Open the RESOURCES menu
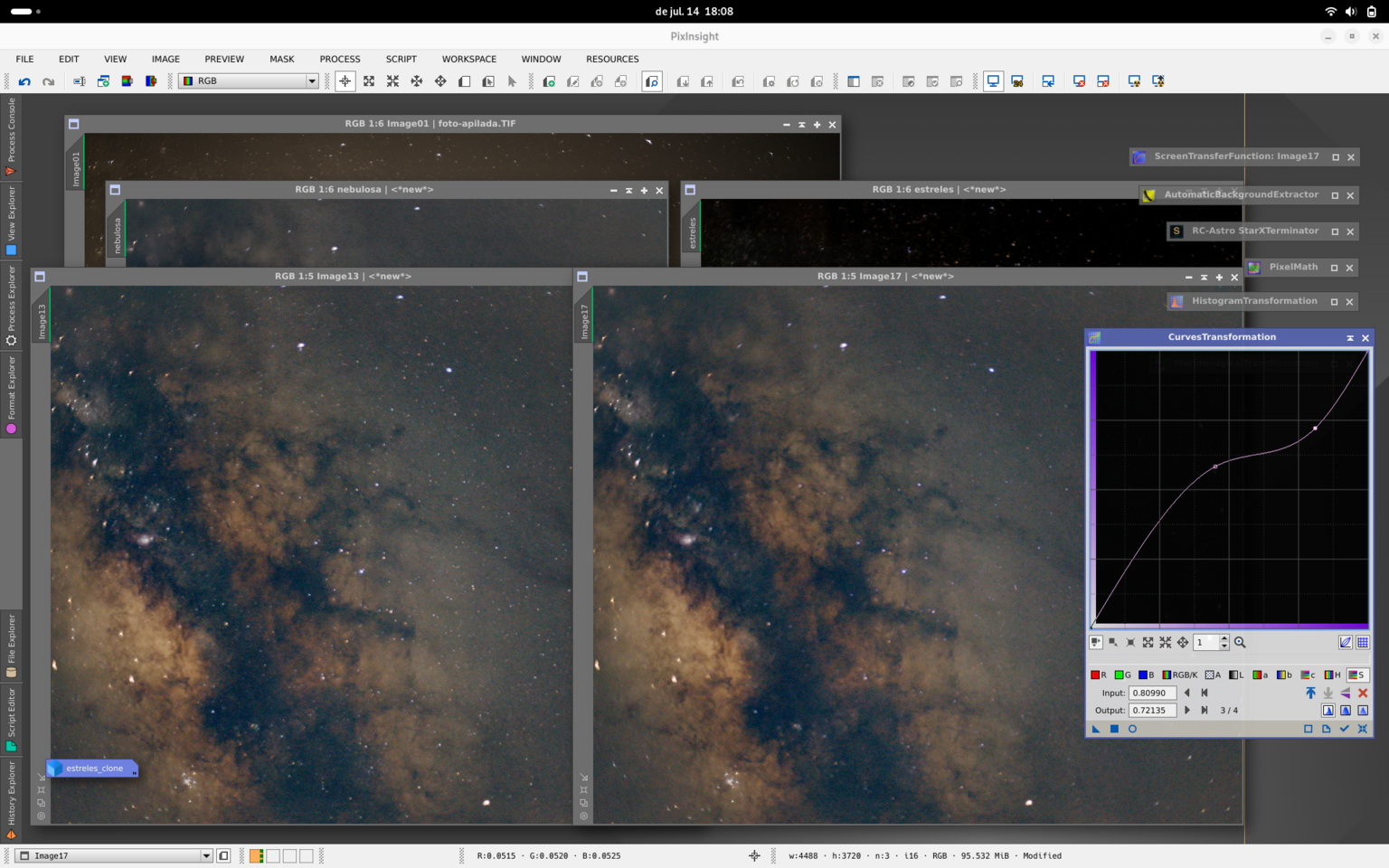This screenshot has width=1389, height=868. tap(612, 59)
